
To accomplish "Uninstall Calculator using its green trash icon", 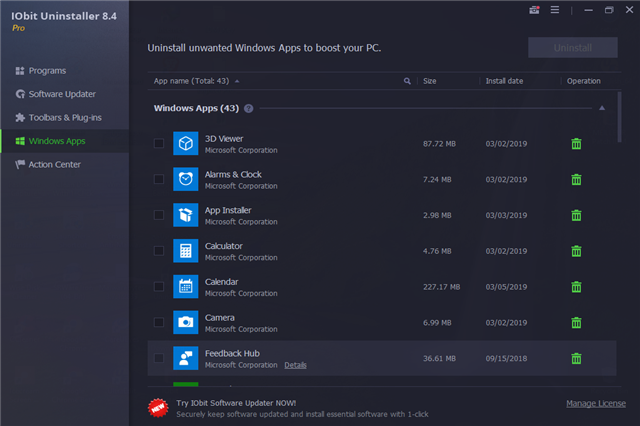I will point(576,251).
